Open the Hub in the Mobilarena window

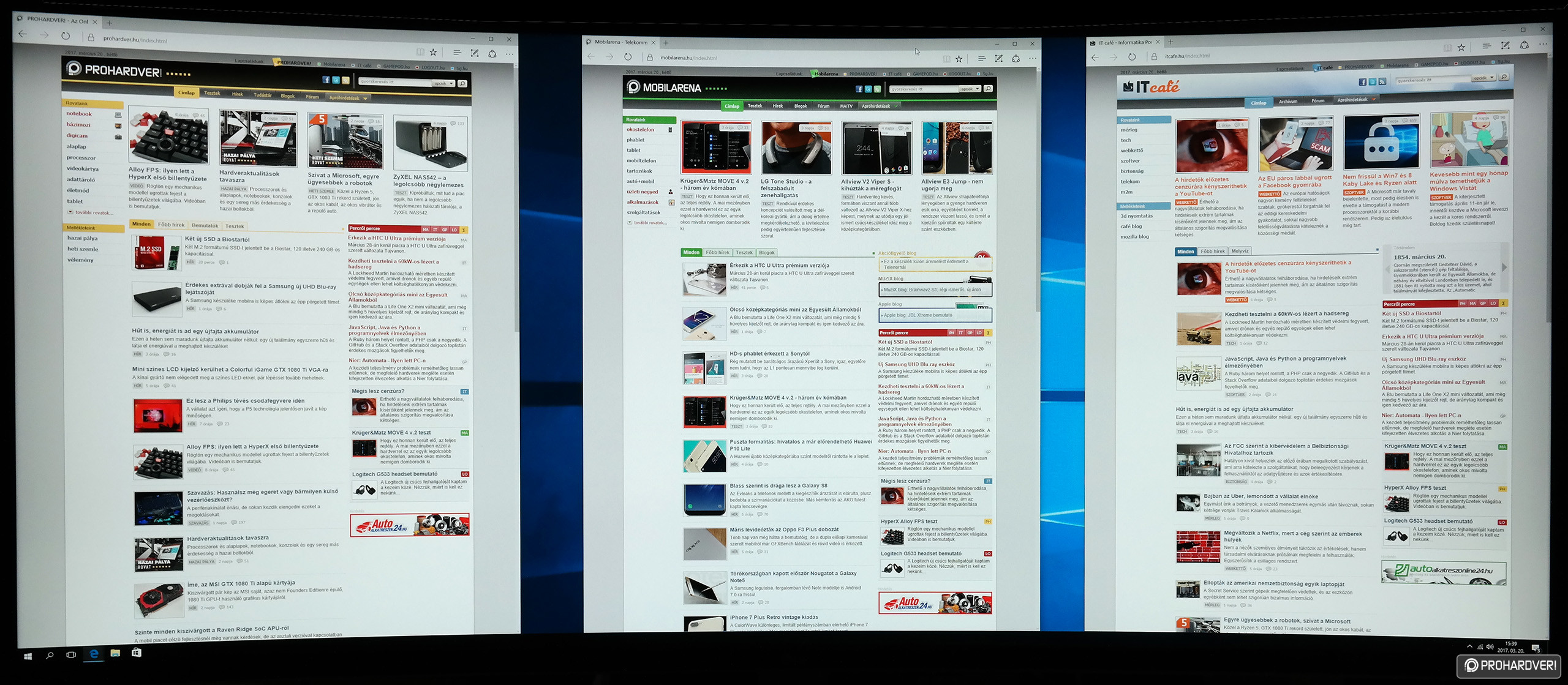(982, 59)
